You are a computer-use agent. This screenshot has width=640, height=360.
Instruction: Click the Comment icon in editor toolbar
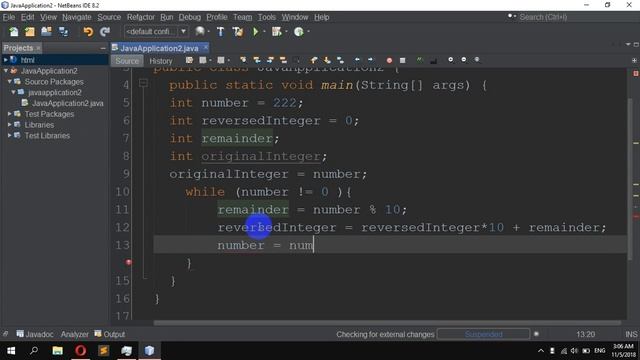[420, 60]
